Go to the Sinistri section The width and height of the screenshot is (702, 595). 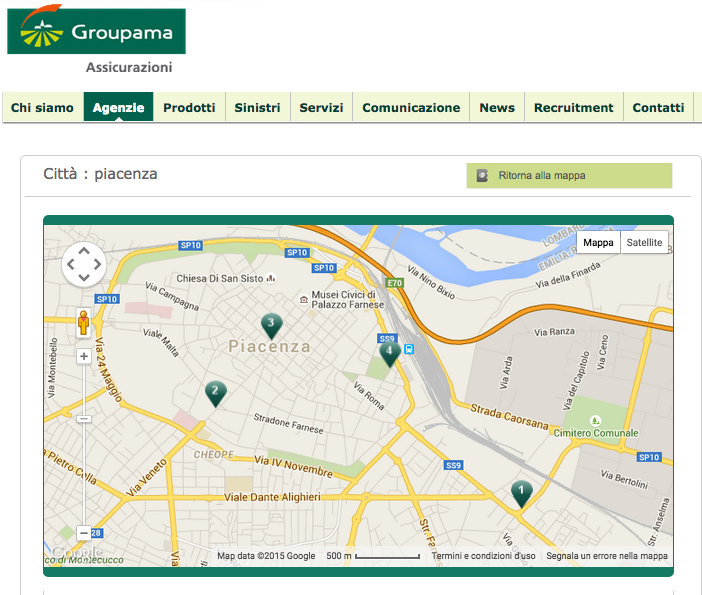pyautogui.click(x=257, y=107)
